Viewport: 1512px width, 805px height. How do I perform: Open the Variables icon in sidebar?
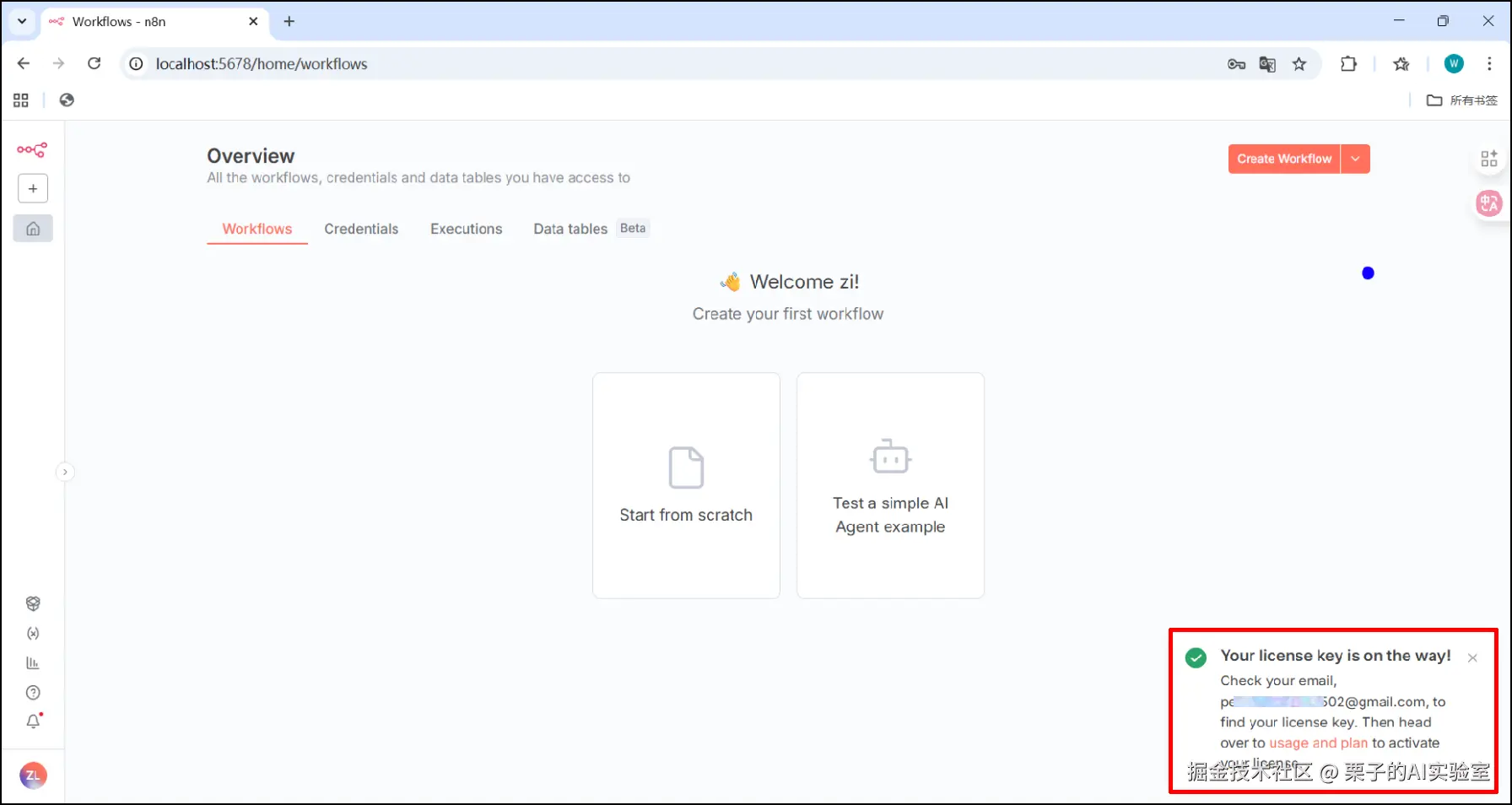pyautogui.click(x=33, y=633)
